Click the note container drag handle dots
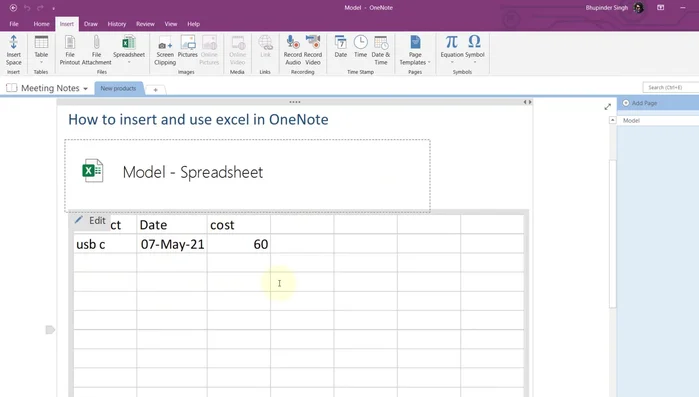The image size is (699, 397). tap(295, 102)
